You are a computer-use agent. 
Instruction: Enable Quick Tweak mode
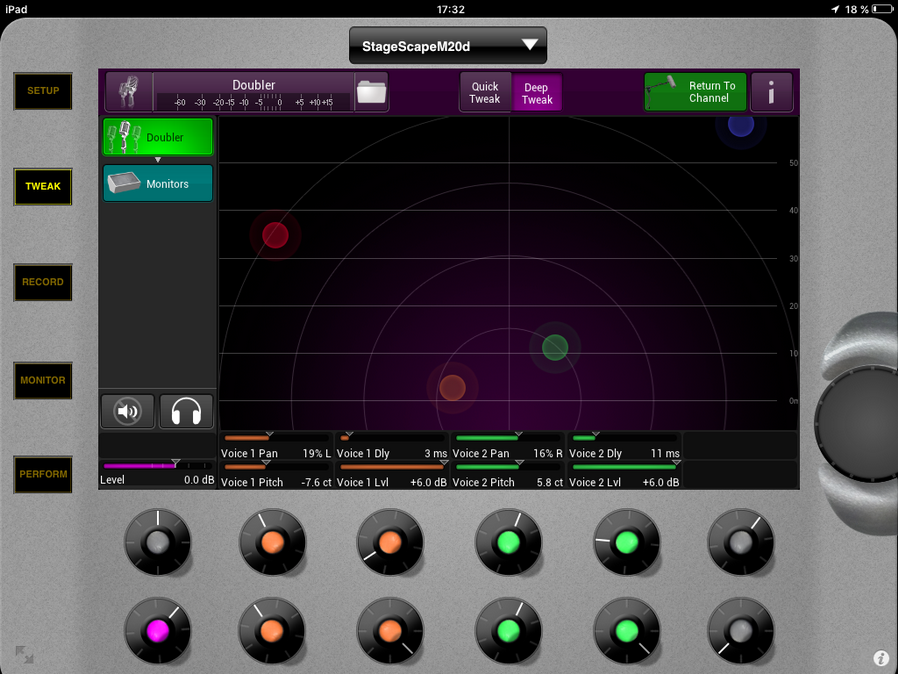click(485, 93)
